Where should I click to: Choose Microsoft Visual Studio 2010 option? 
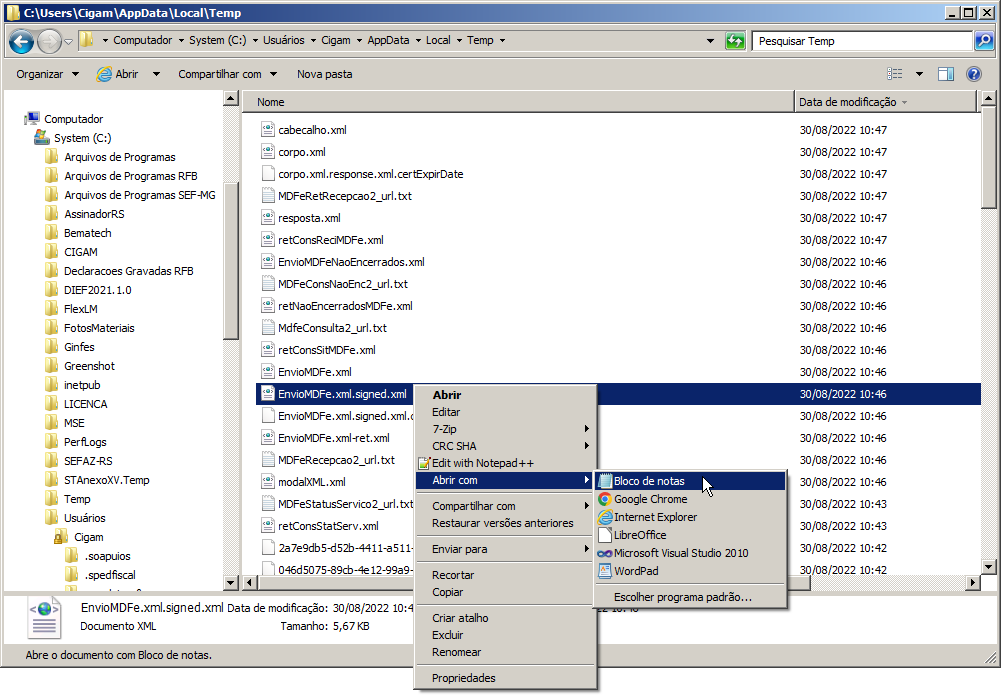691,553
